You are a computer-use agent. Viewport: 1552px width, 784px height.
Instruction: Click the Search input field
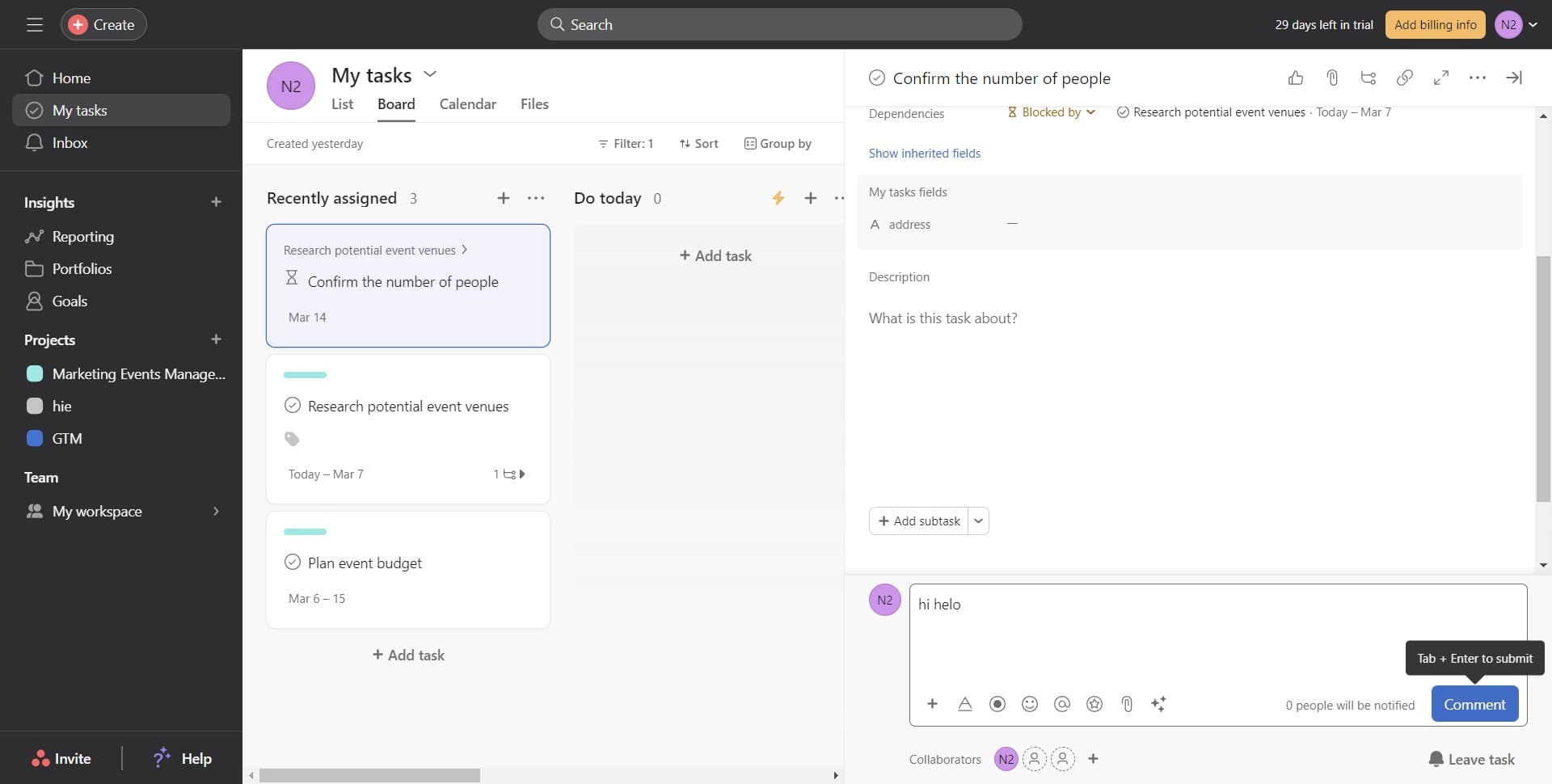[x=779, y=25]
